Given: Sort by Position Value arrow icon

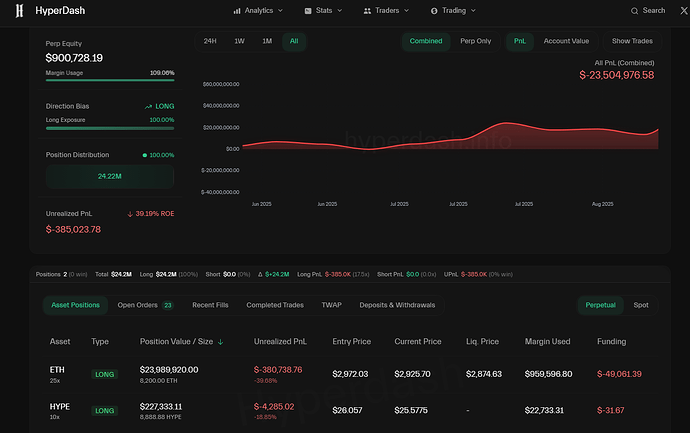Looking at the screenshot, I should coord(220,342).
